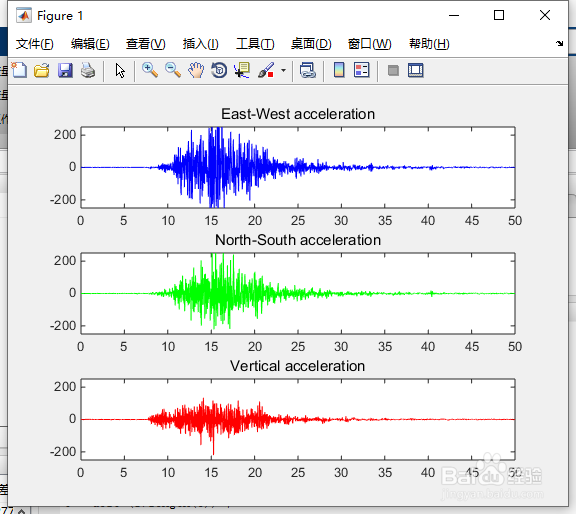Insert Legend from the toolbar
Viewport: 576px width, 514px height.
(361, 70)
